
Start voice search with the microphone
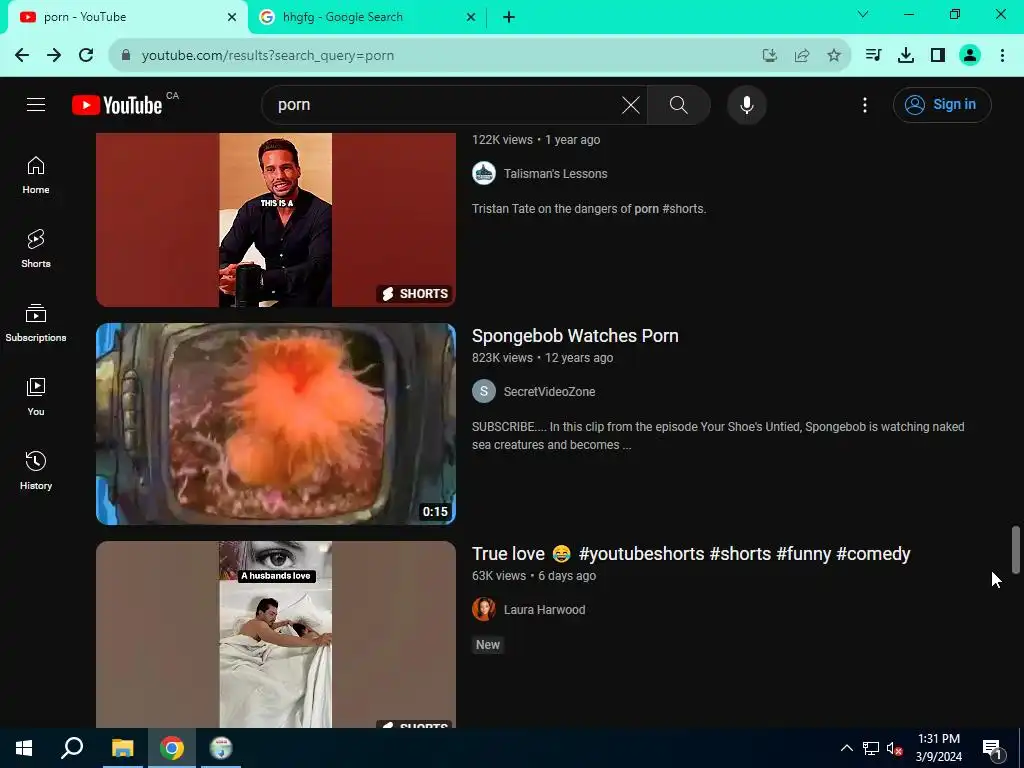746,104
